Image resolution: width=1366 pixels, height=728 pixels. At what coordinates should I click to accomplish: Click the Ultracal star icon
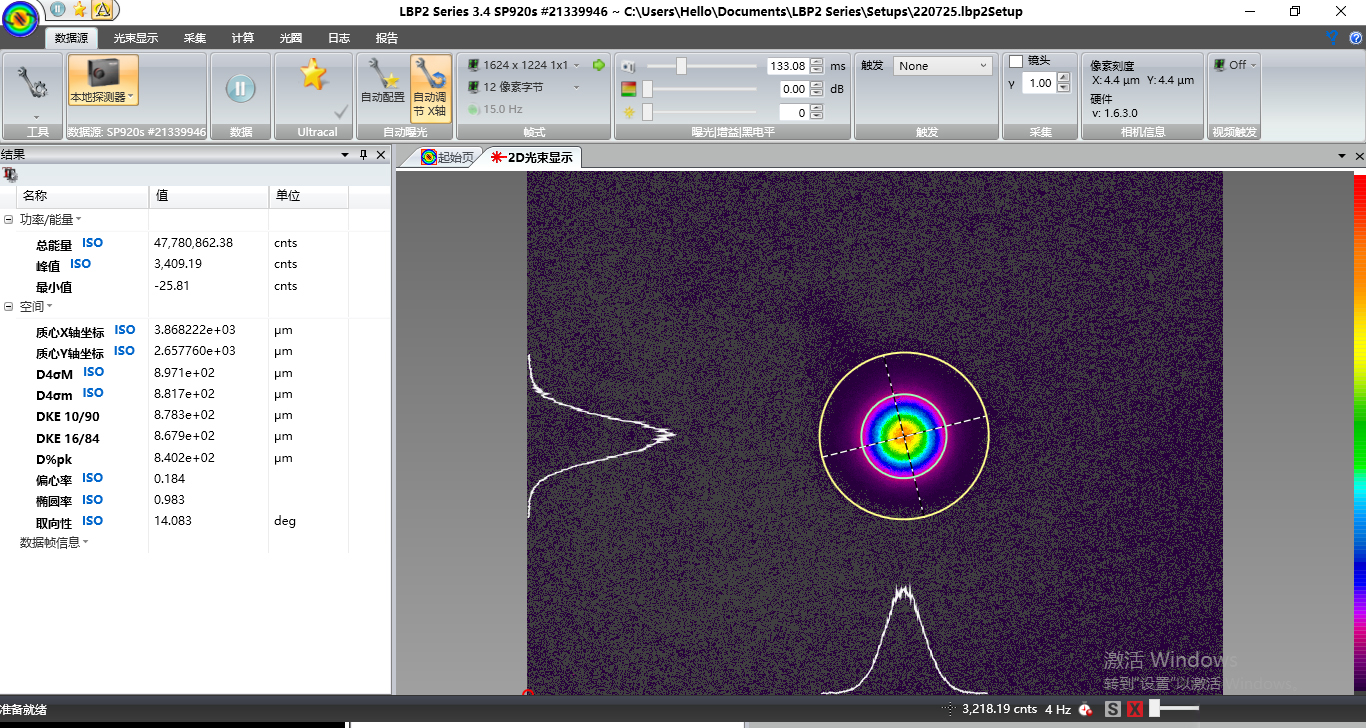tap(313, 75)
